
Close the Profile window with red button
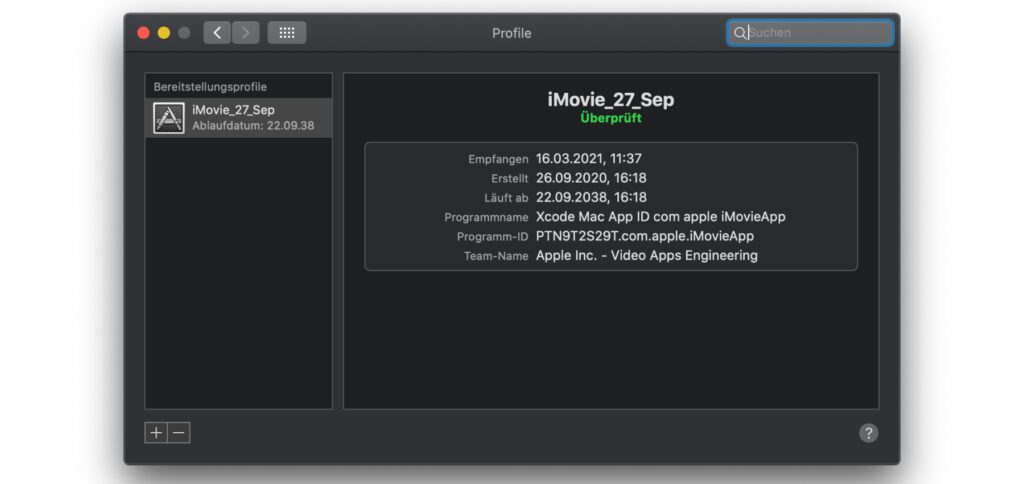(143, 33)
